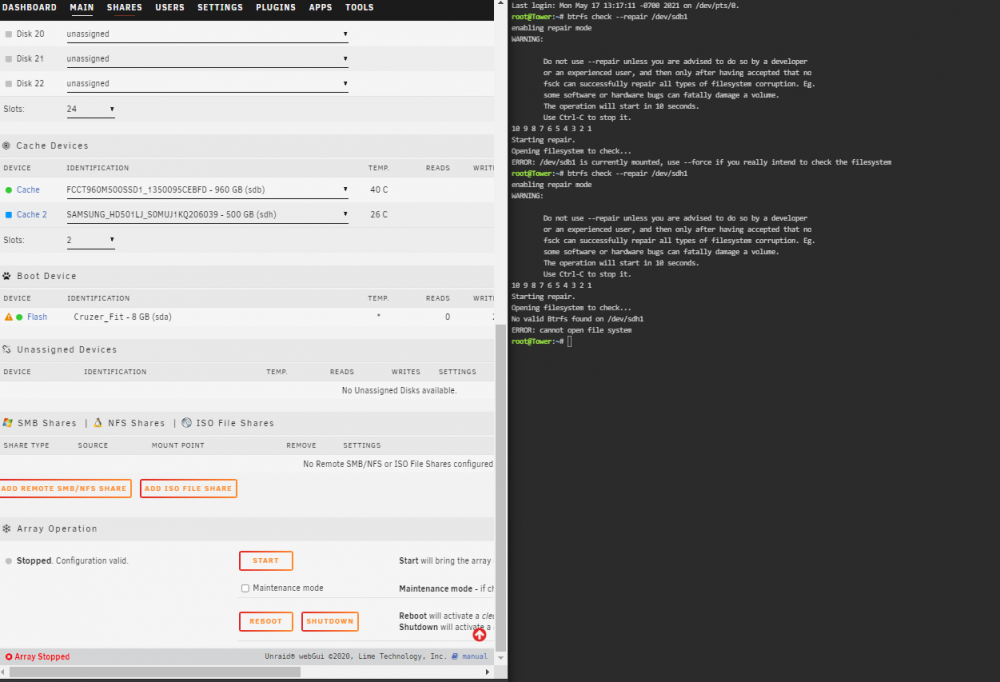The height and width of the screenshot is (682, 1000).
Task: Click 'Stopped. Configuration valid.' status text
Action: [x=73, y=561]
